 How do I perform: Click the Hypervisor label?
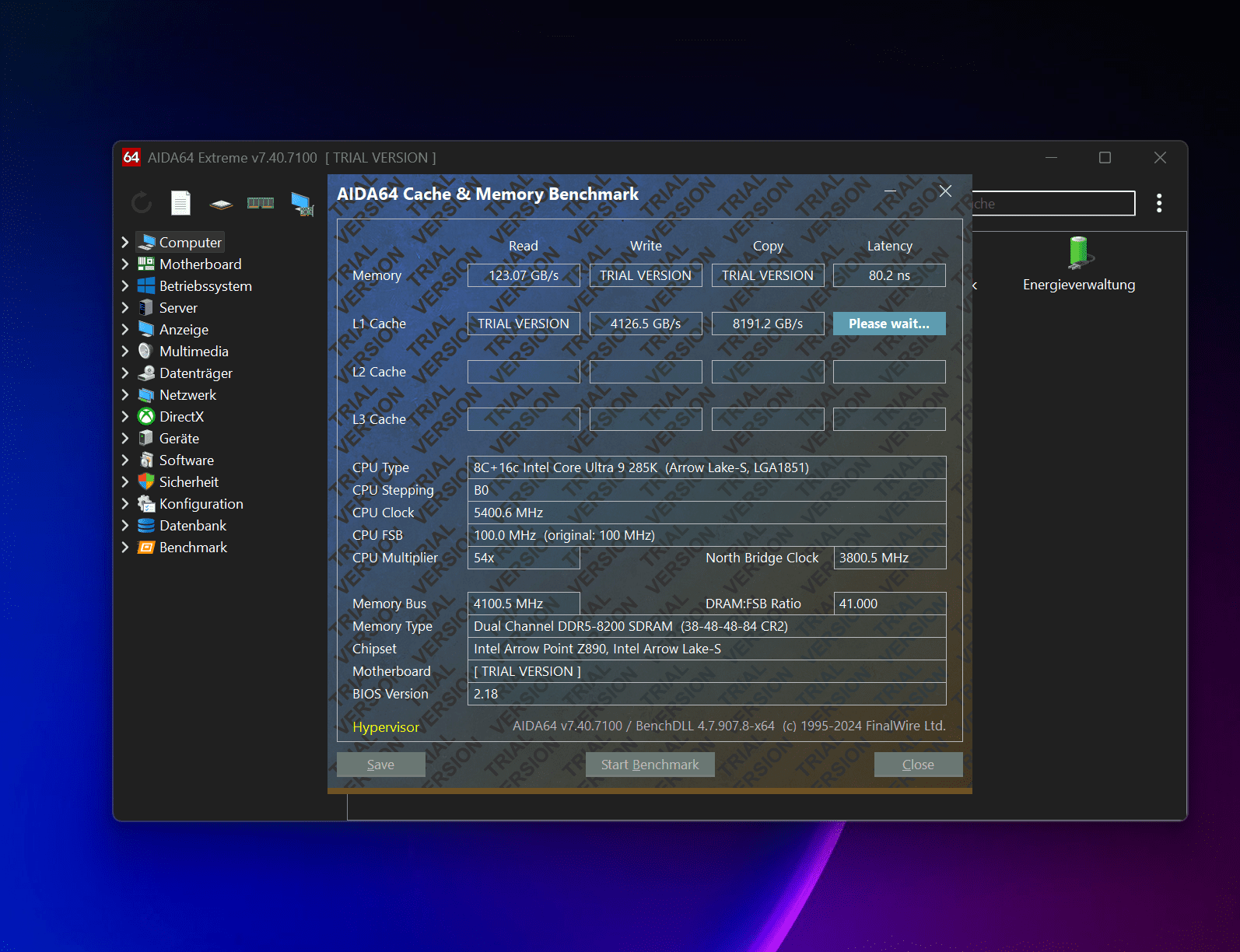coord(386,727)
